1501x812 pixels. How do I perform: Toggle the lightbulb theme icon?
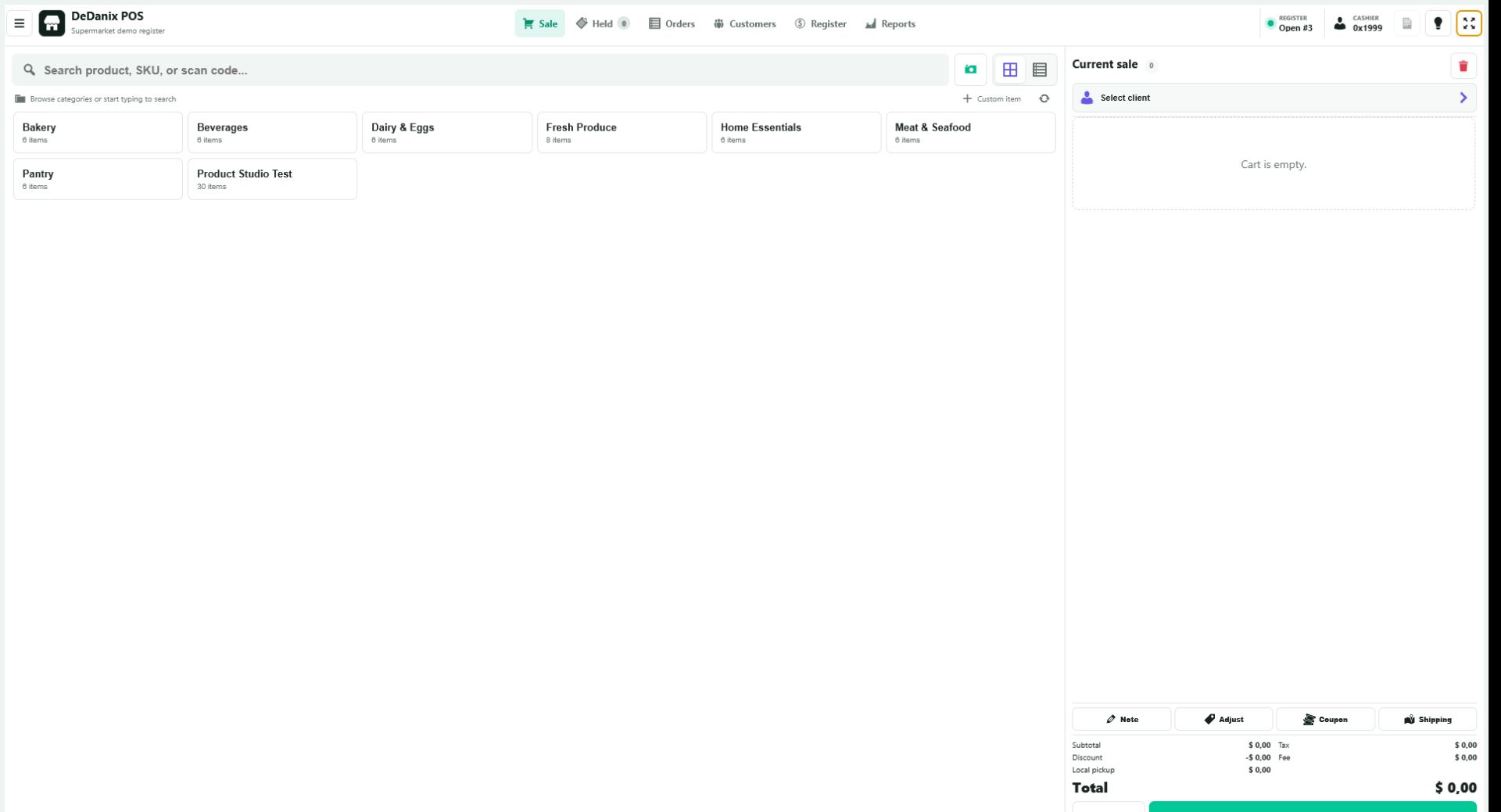click(x=1438, y=23)
